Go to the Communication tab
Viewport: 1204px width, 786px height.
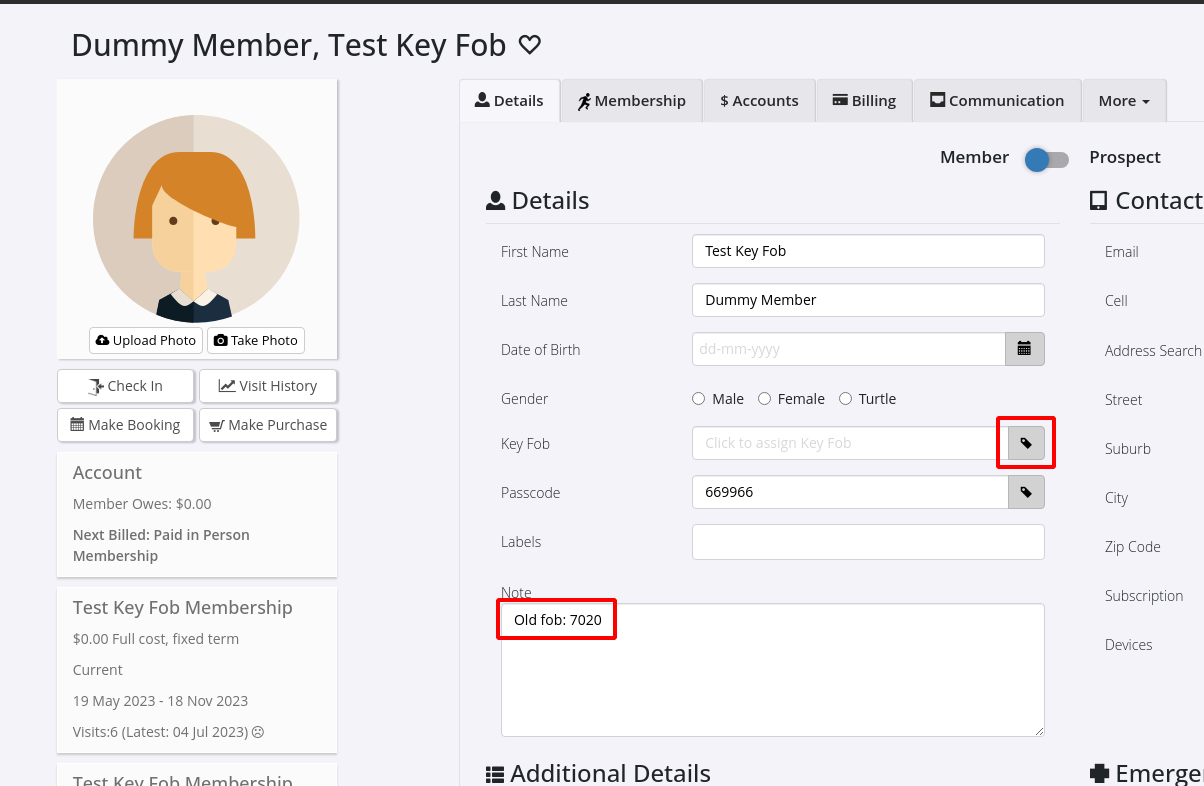(996, 101)
